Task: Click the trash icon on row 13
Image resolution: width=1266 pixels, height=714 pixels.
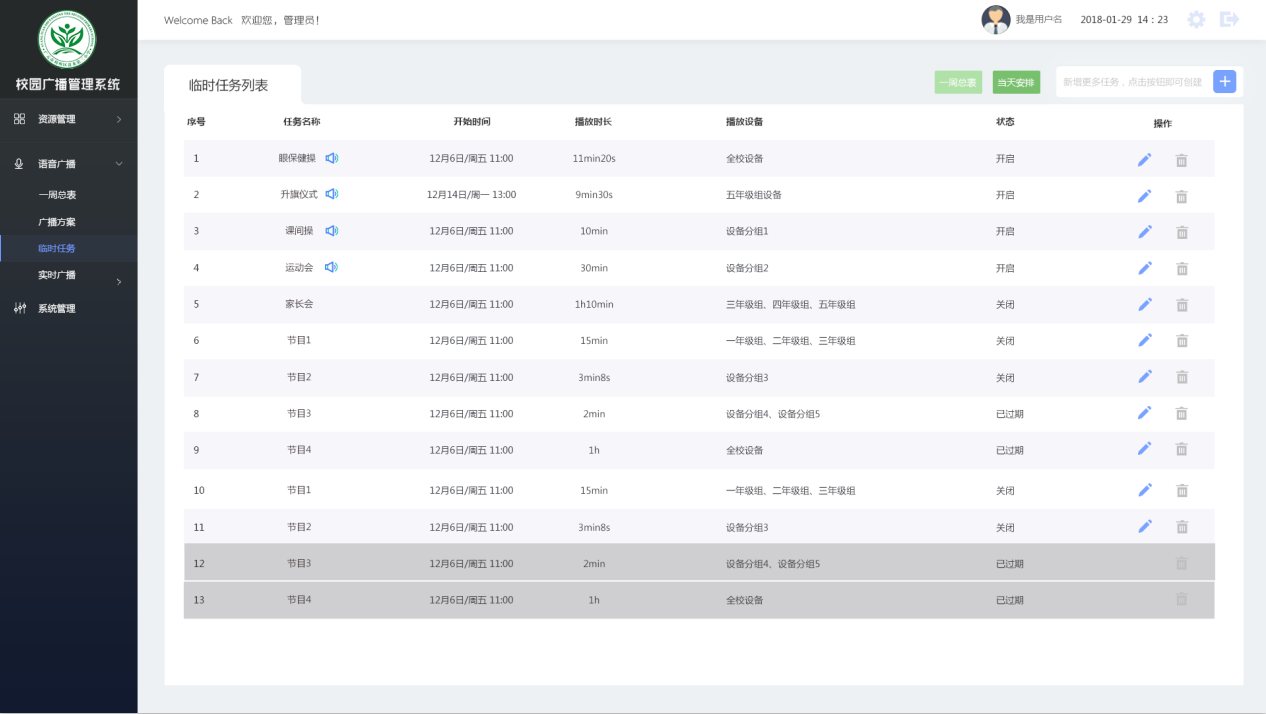Action: (x=1181, y=599)
